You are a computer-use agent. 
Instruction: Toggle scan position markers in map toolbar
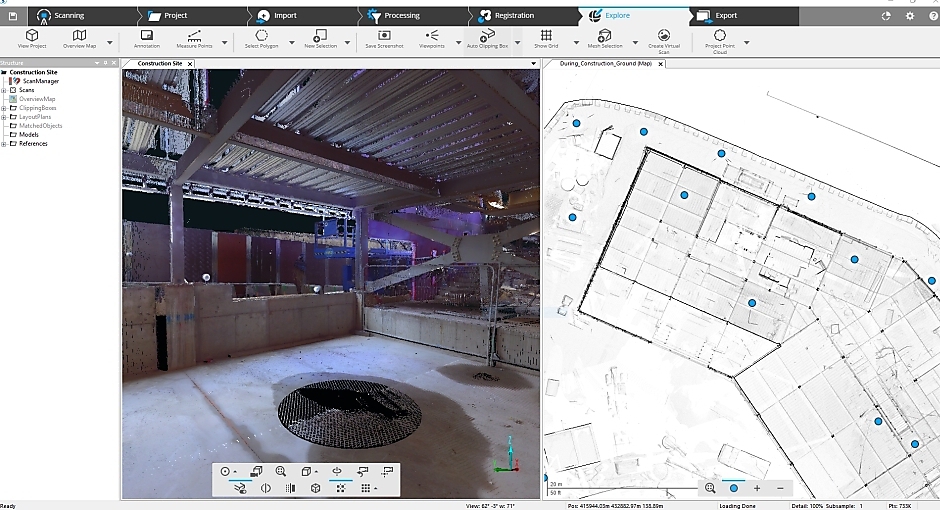coord(734,488)
